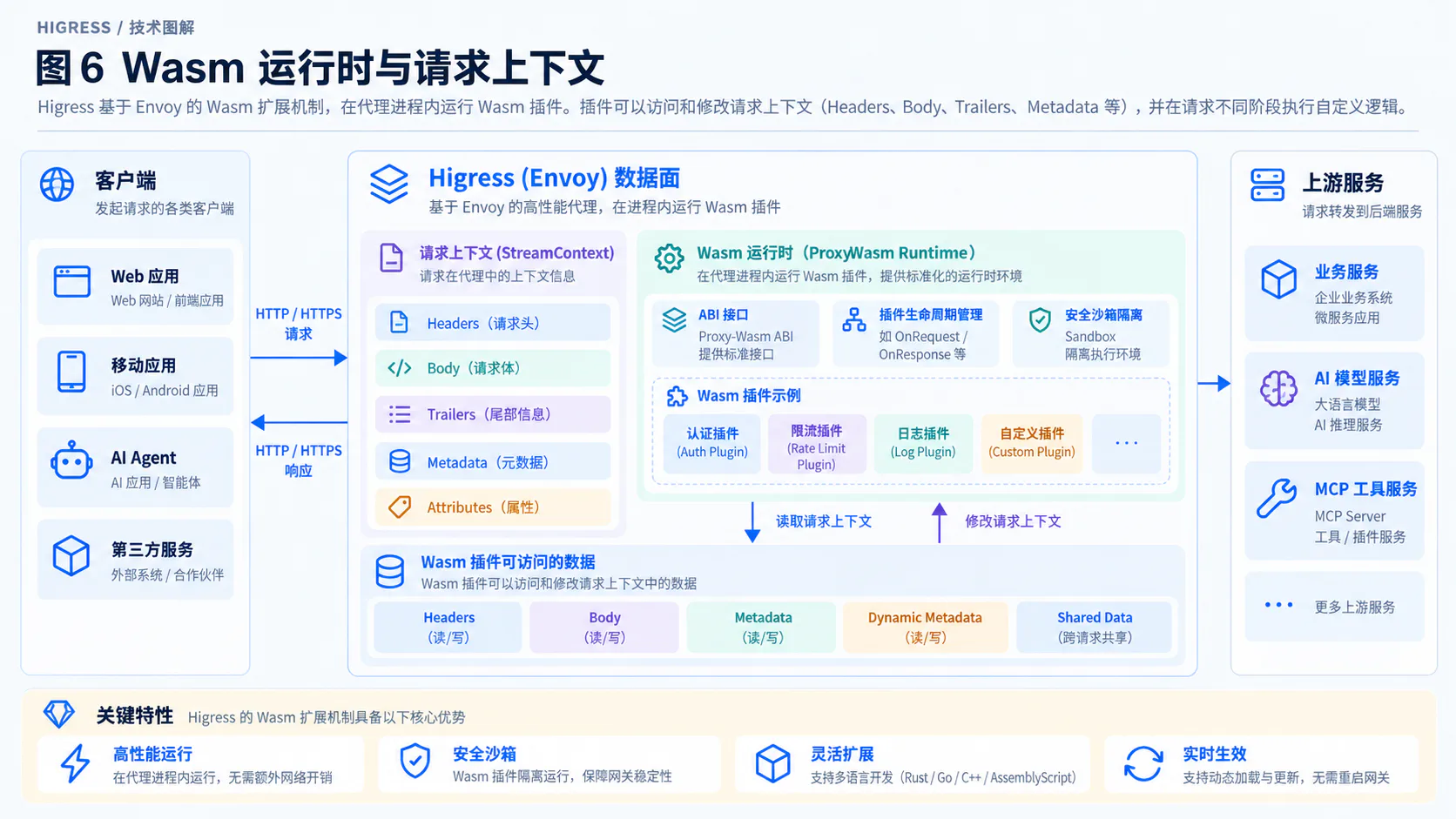Click the 如 OnRequest / OnResponse 等 text
This screenshot has height=819, width=1456.
923,346
